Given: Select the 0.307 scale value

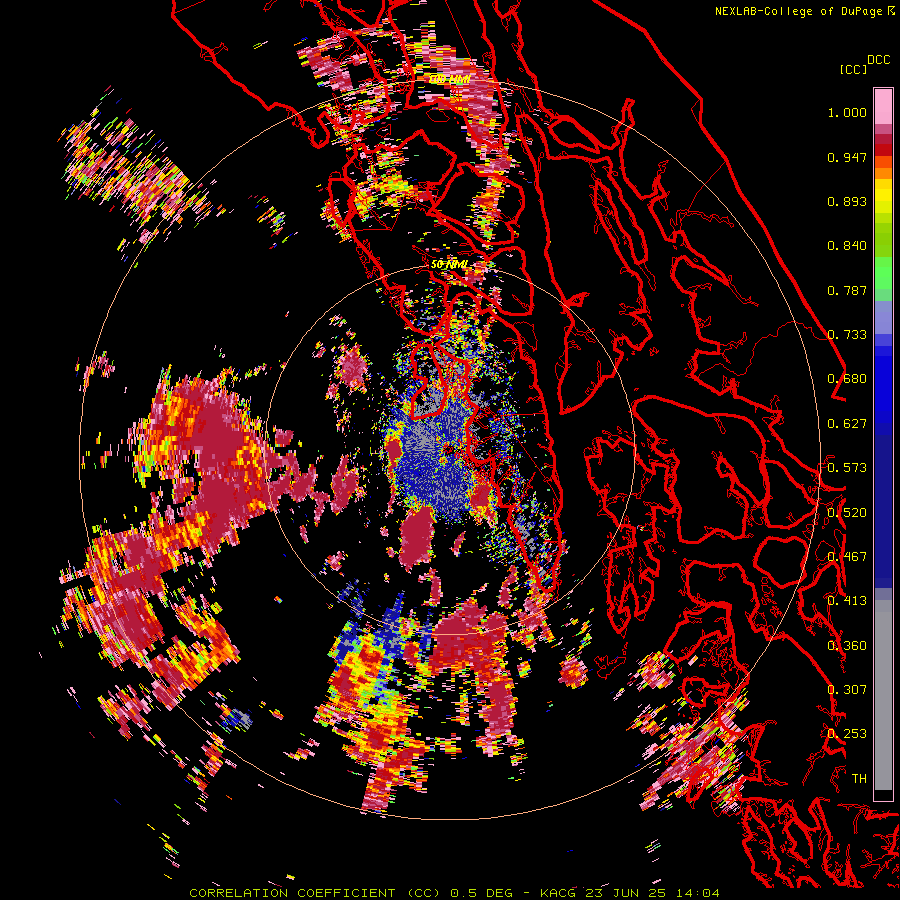Looking at the screenshot, I should 847,690.
